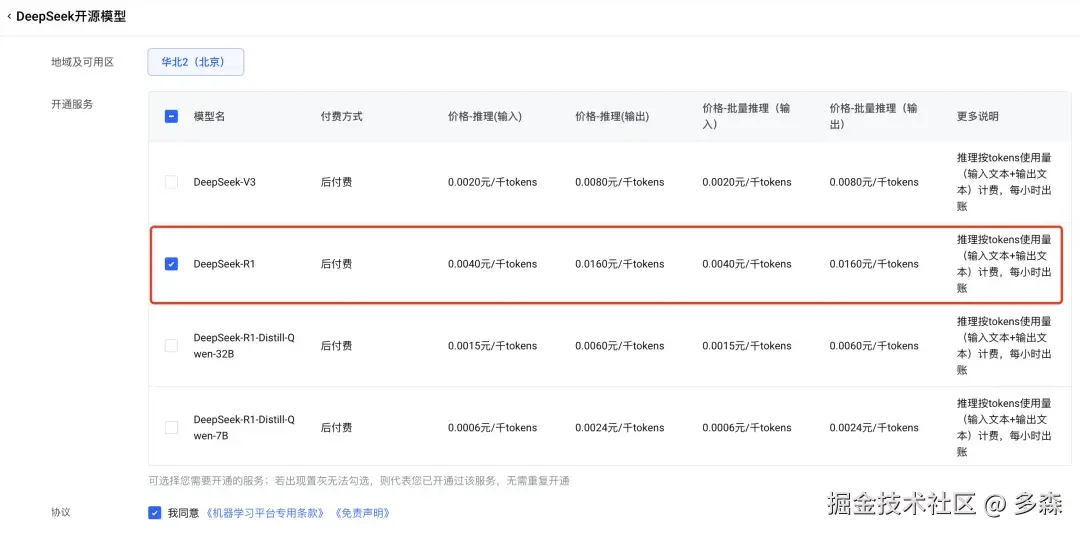The image size is (1080, 535).
Task: Click the DeepSeek-V3 model name
Action: 225,182
